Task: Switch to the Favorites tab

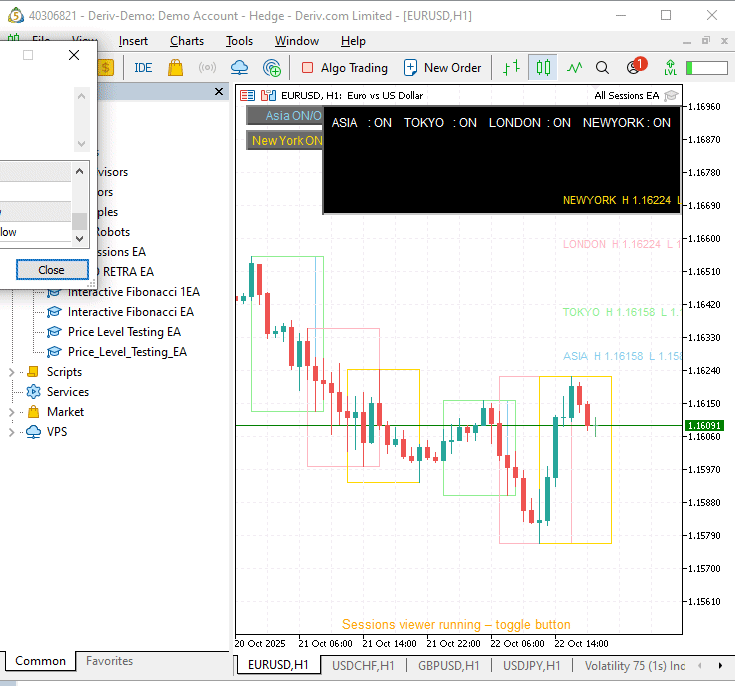Action: (109, 661)
